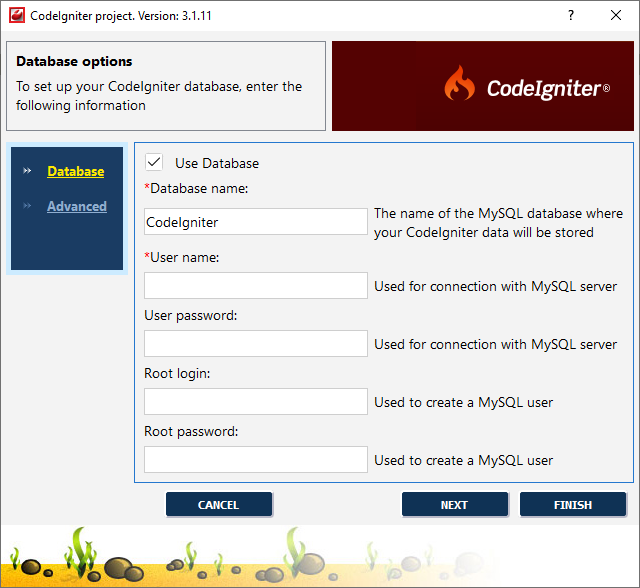640x588 pixels.
Task: Click the hint 'The name of the MySQL database where'
Action: point(498,213)
